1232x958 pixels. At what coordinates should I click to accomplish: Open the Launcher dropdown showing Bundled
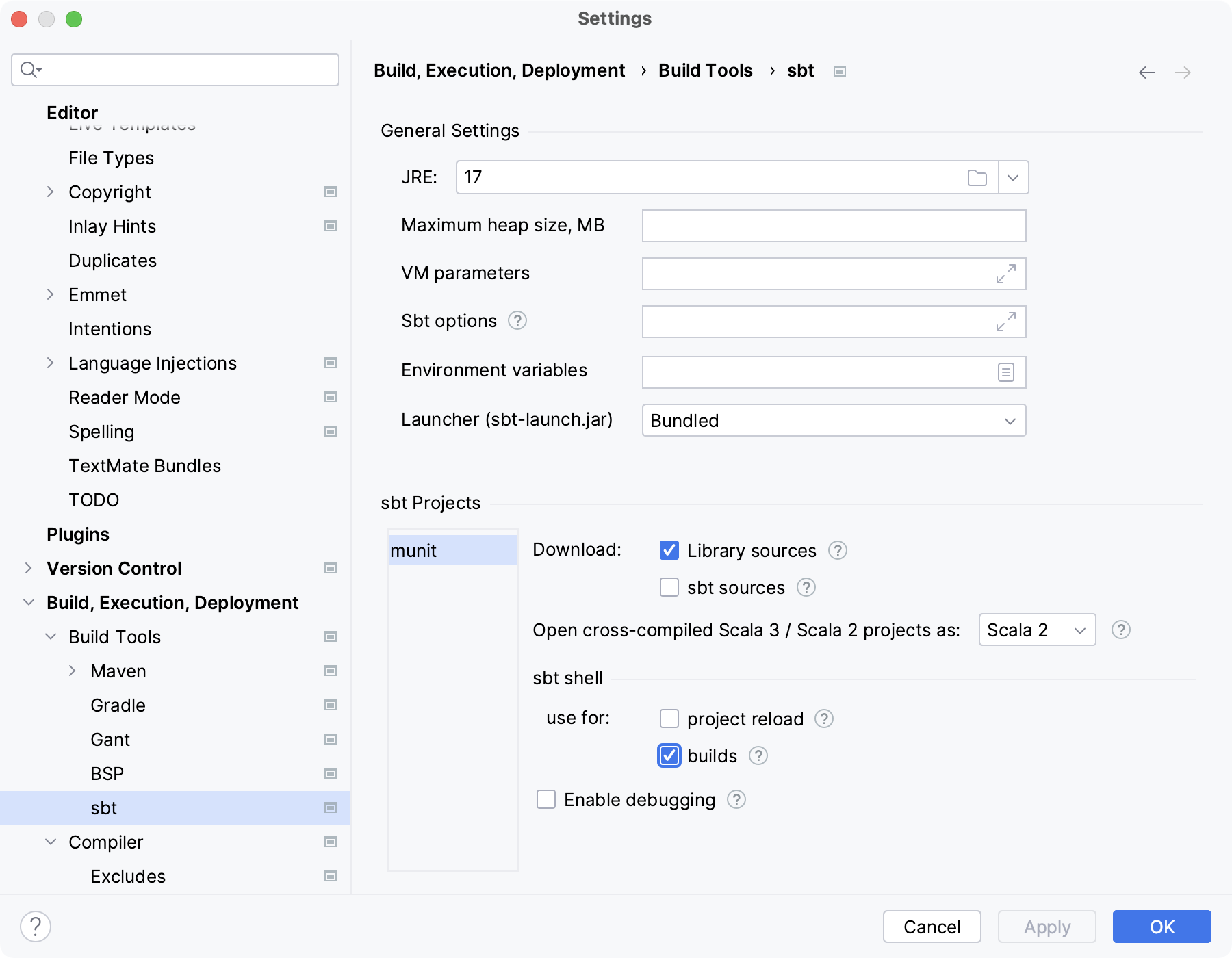[x=833, y=420]
